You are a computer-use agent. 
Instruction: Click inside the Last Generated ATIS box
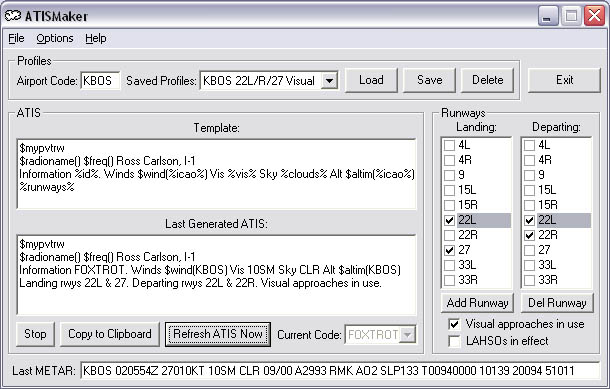coord(217,275)
